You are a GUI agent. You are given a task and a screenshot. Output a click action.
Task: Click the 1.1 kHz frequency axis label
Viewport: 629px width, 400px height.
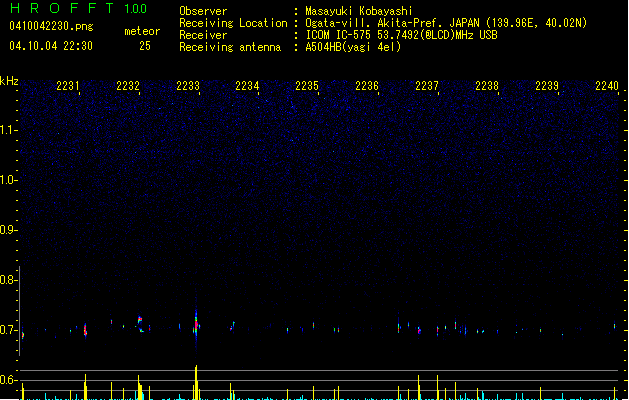pos(8,130)
